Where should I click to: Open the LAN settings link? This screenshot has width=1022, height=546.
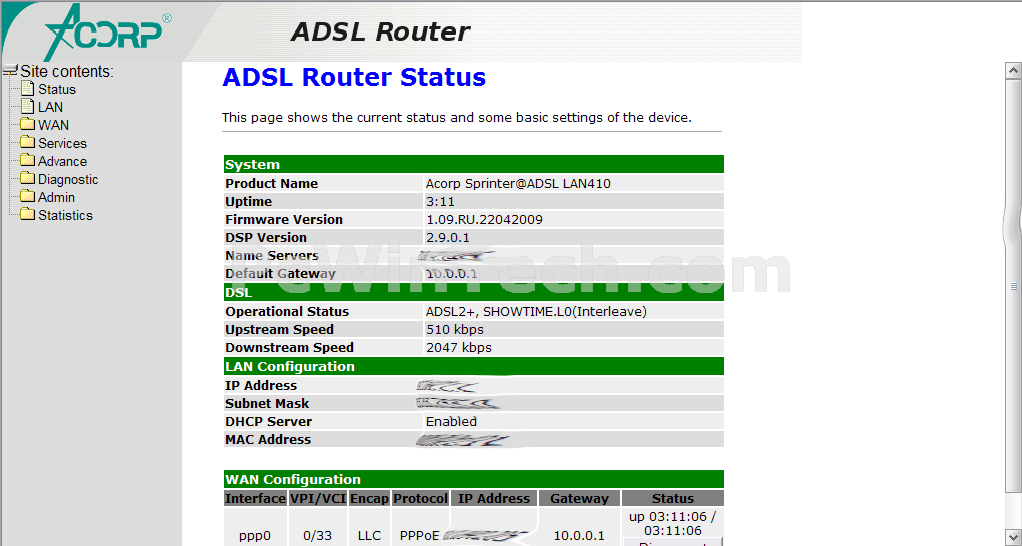50,108
